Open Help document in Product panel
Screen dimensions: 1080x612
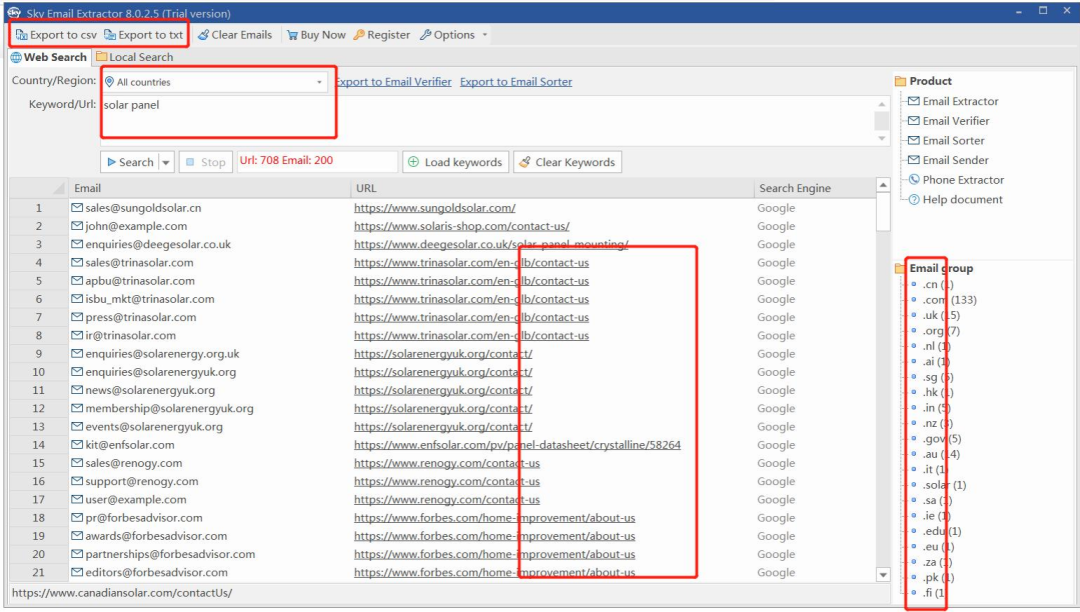pyautogui.click(x=962, y=200)
